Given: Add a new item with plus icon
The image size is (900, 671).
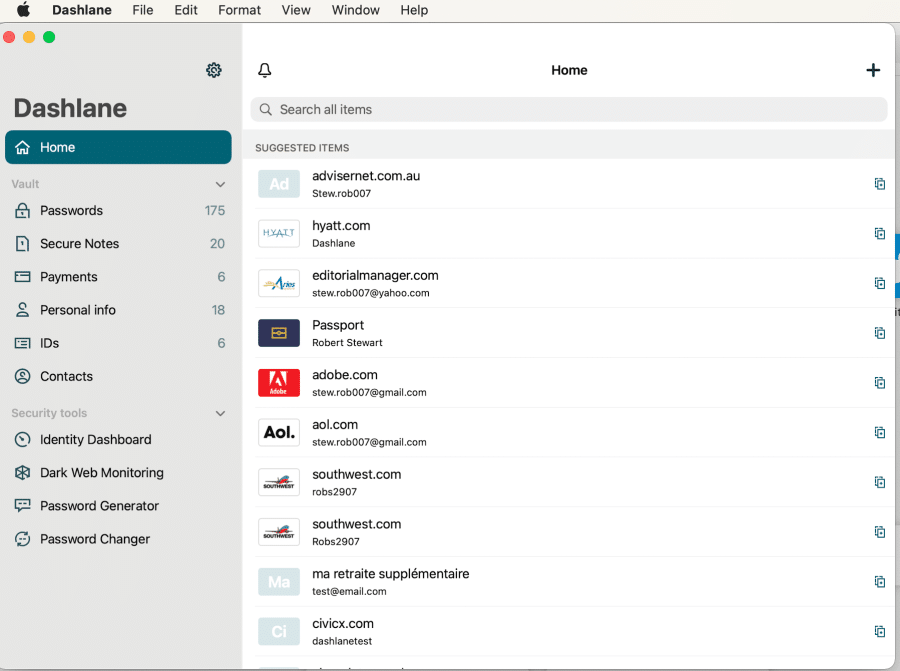Looking at the screenshot, I should (872, 70).
